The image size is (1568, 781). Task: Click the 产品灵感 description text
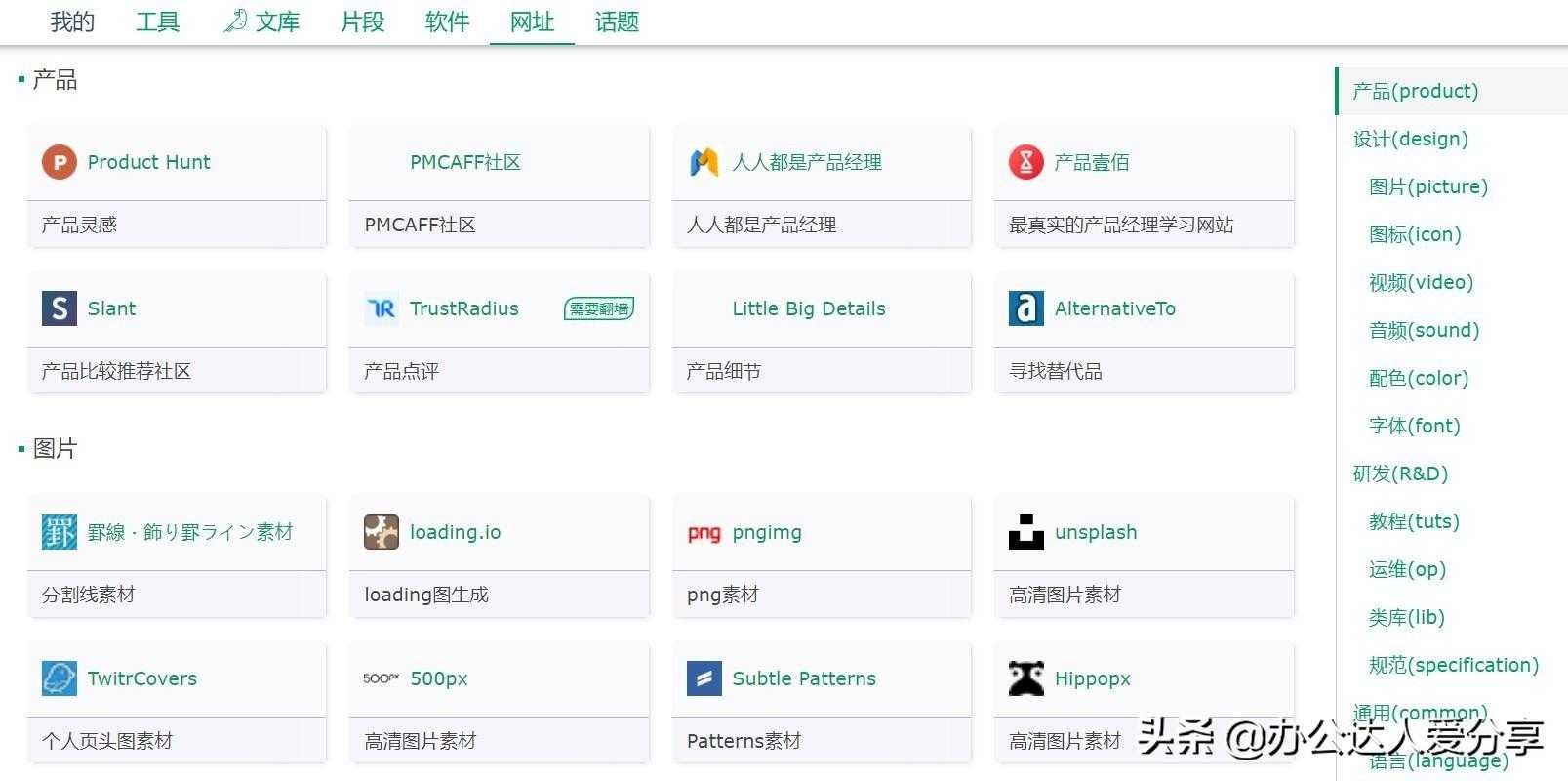coord(79,225)
